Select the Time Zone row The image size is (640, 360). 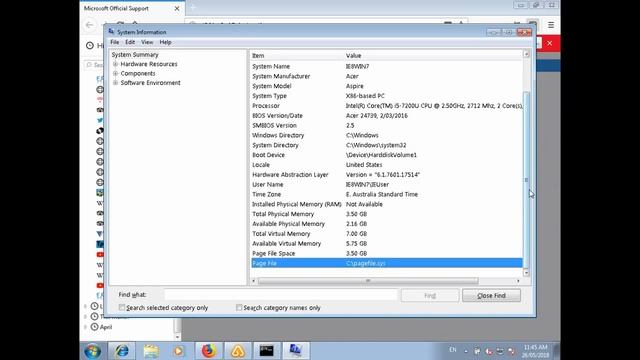[x=387, y=194]
